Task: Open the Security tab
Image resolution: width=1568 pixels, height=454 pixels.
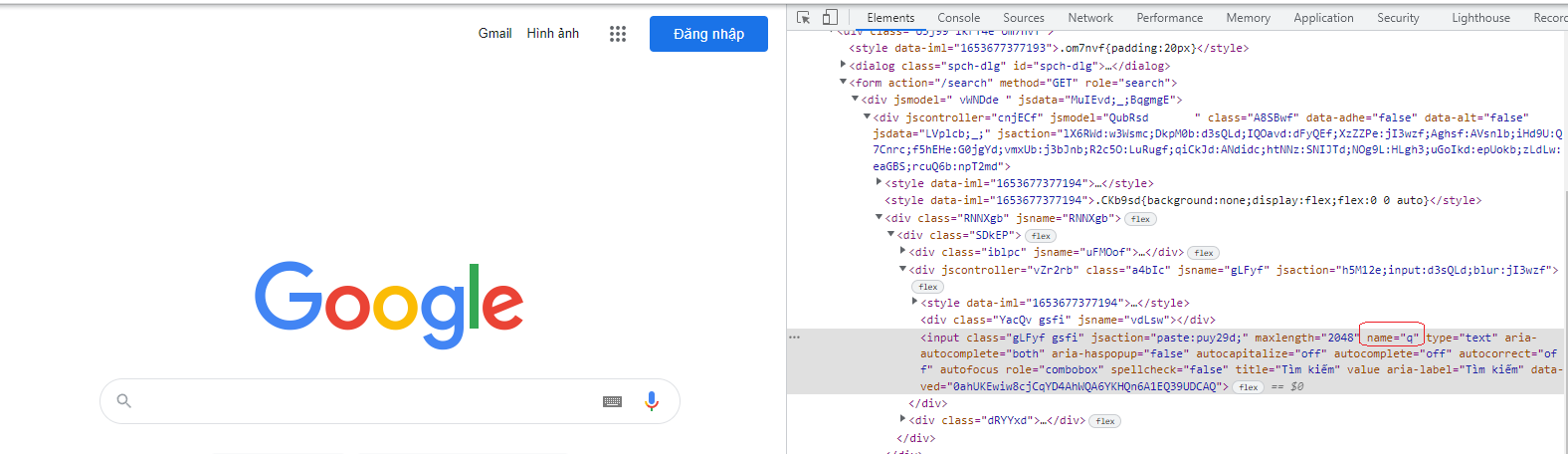Action: (x=1398, y=18)
